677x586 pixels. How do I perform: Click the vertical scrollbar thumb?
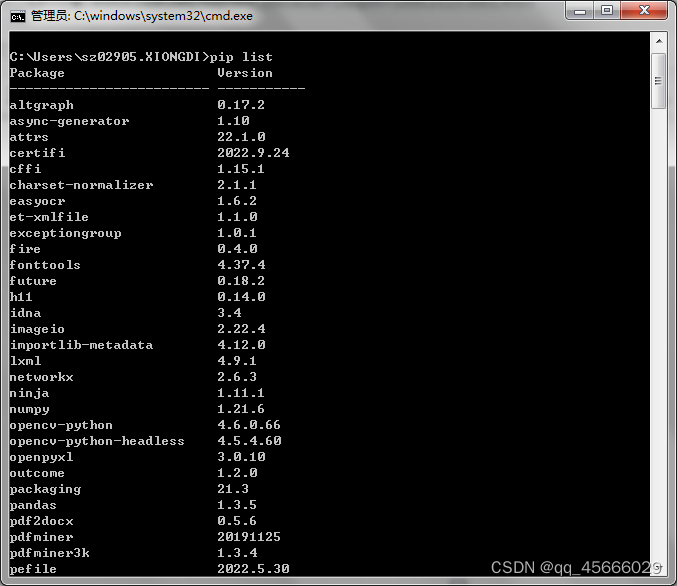coord(658,81)
